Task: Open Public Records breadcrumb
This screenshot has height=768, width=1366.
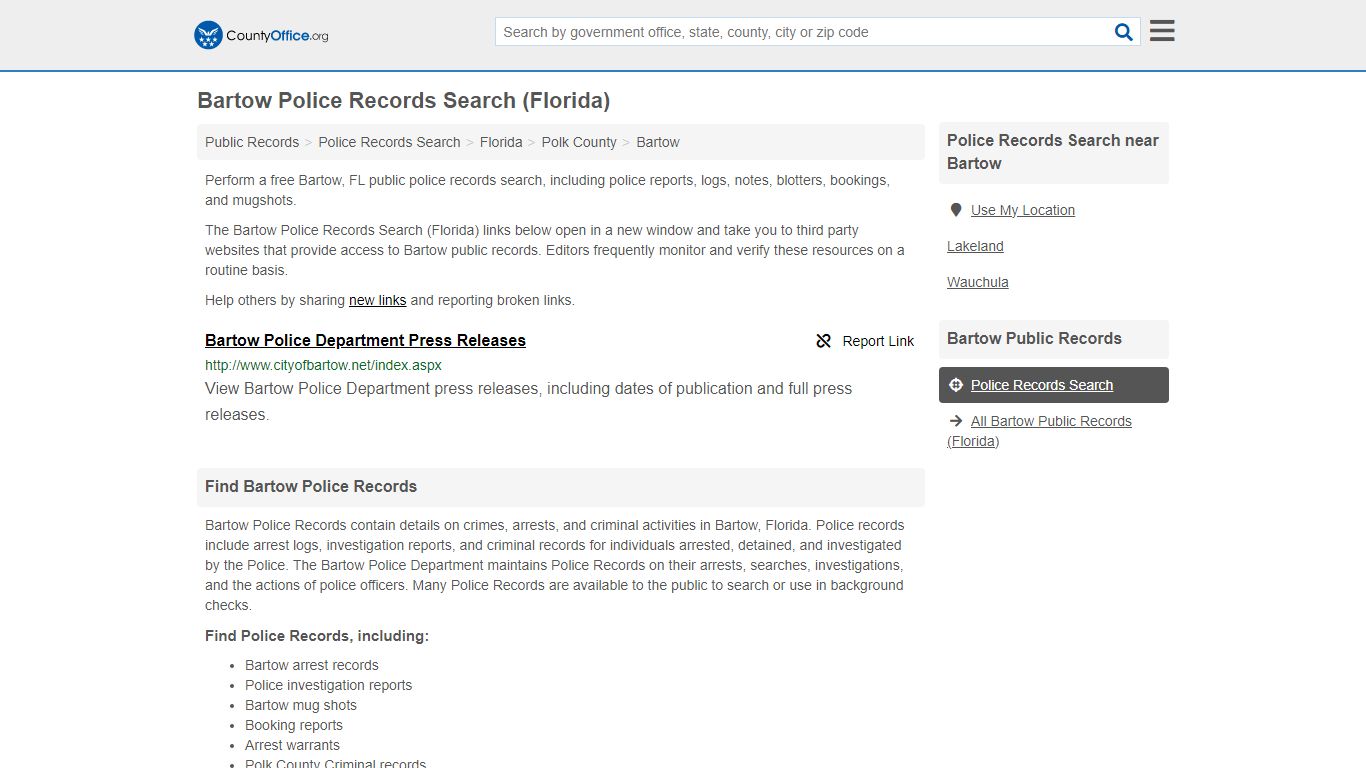Action: coord(252,142)
